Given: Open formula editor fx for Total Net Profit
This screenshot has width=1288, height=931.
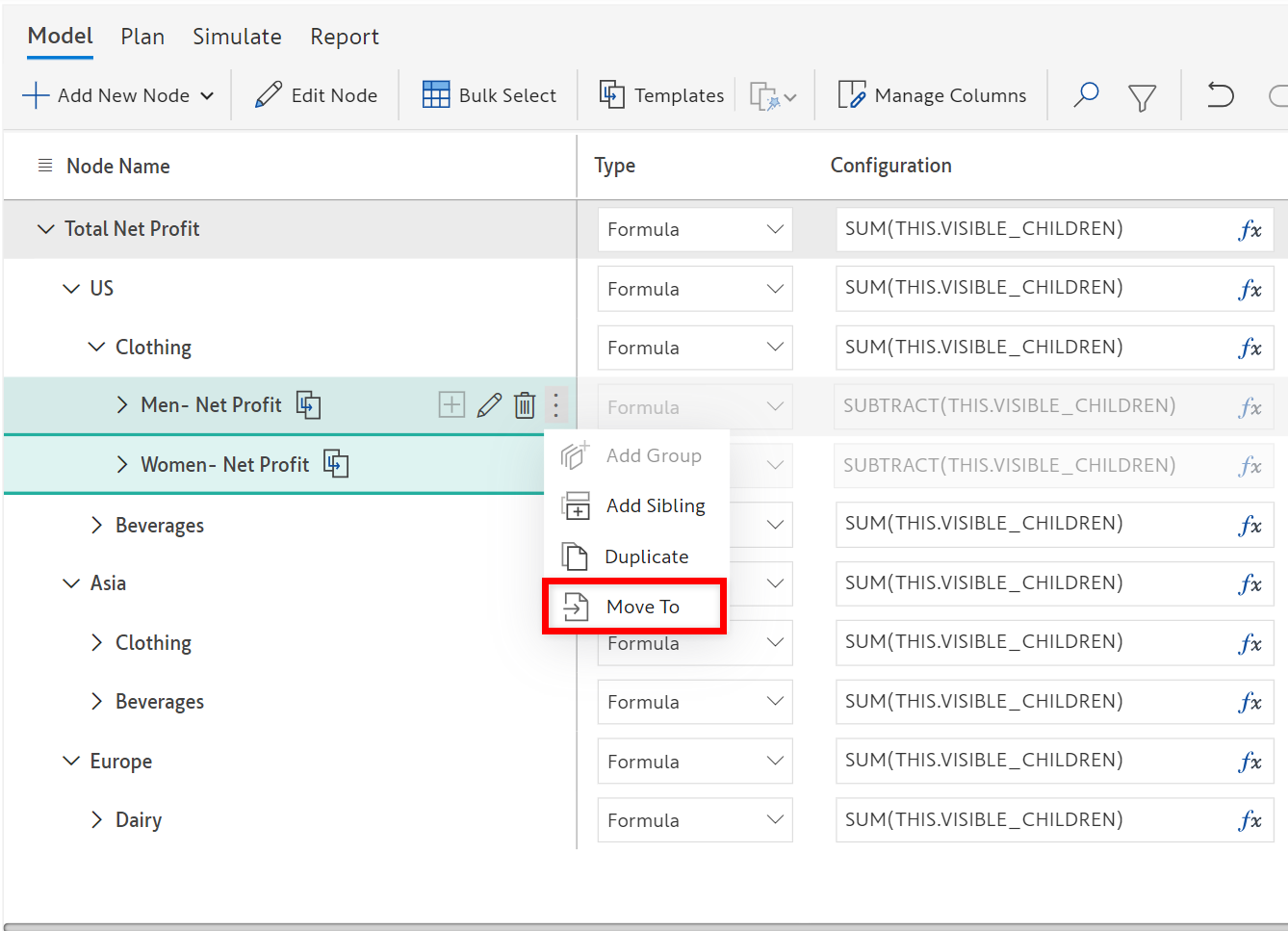Looking at the screenshot, I should pos(1249,230).
